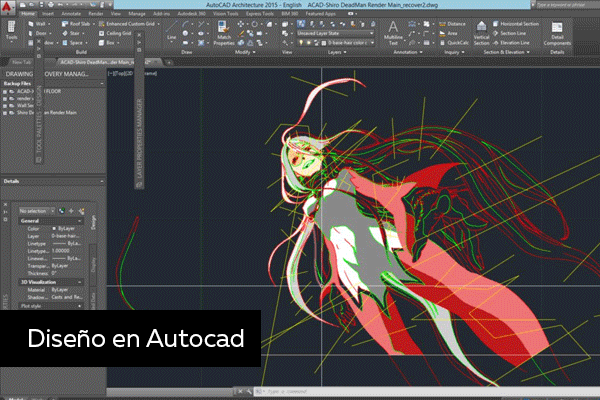
Task: Open the AutoCAD application menu logo button
Action: 8,7
